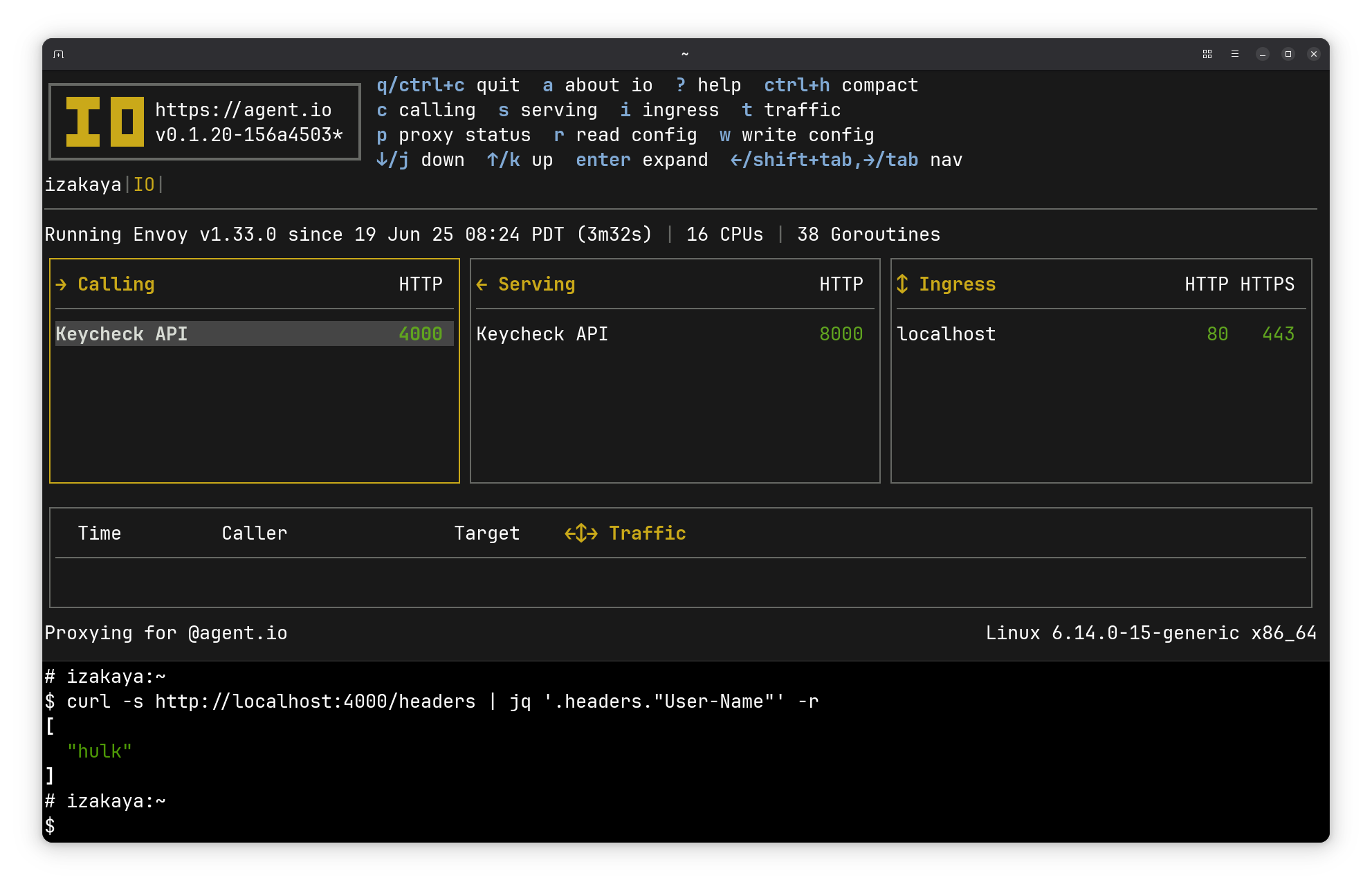Click the Time column header
The image size is (1372, 889).
tap(100, 533)
